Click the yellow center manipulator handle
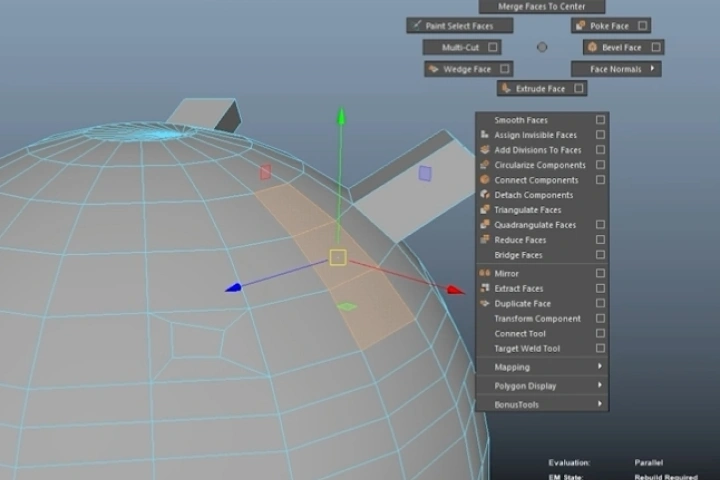The height and width of the screenshot is (480, 720). pos(338,257)
